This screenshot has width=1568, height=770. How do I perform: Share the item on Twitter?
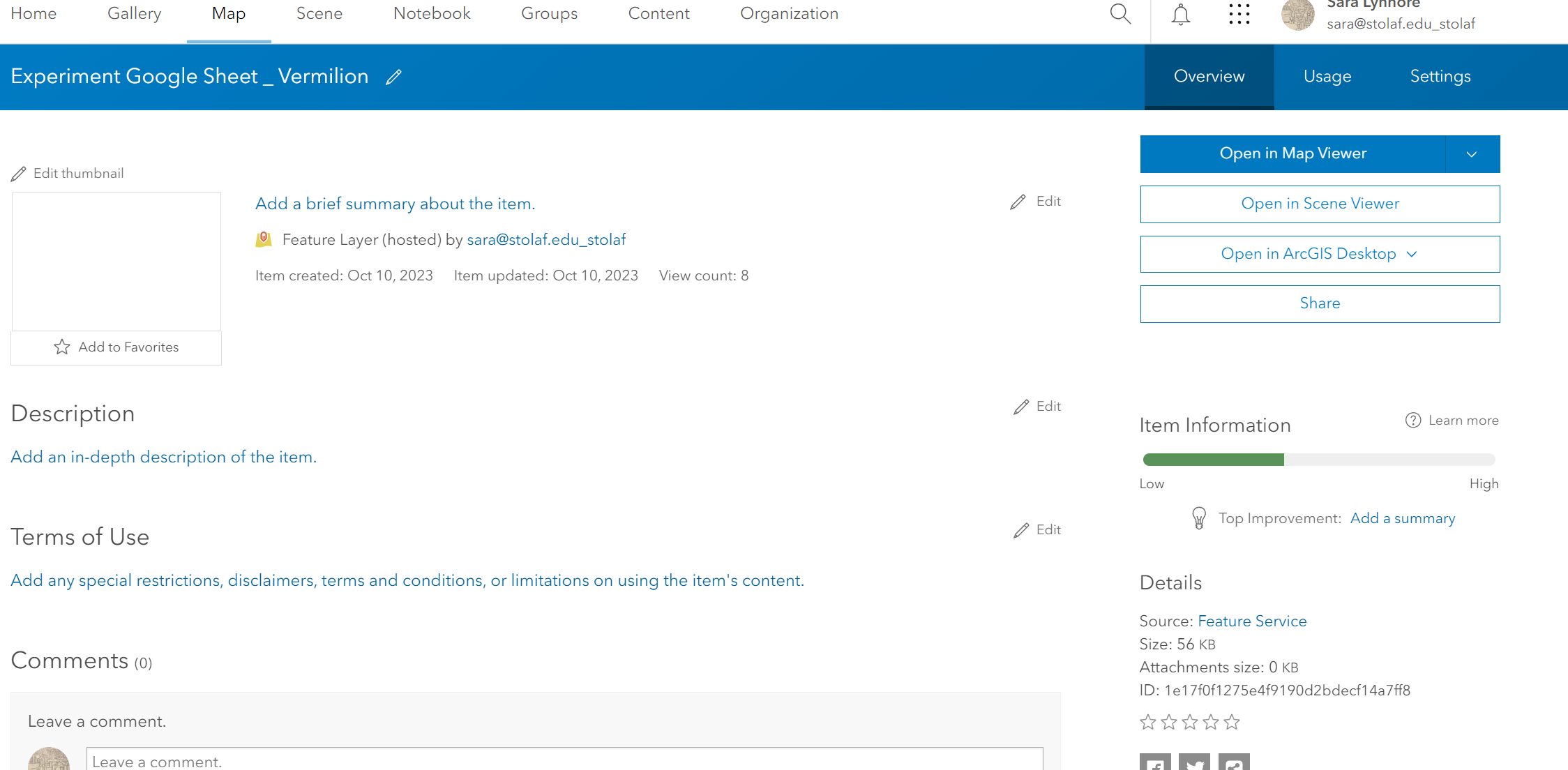coord(1194,762)
